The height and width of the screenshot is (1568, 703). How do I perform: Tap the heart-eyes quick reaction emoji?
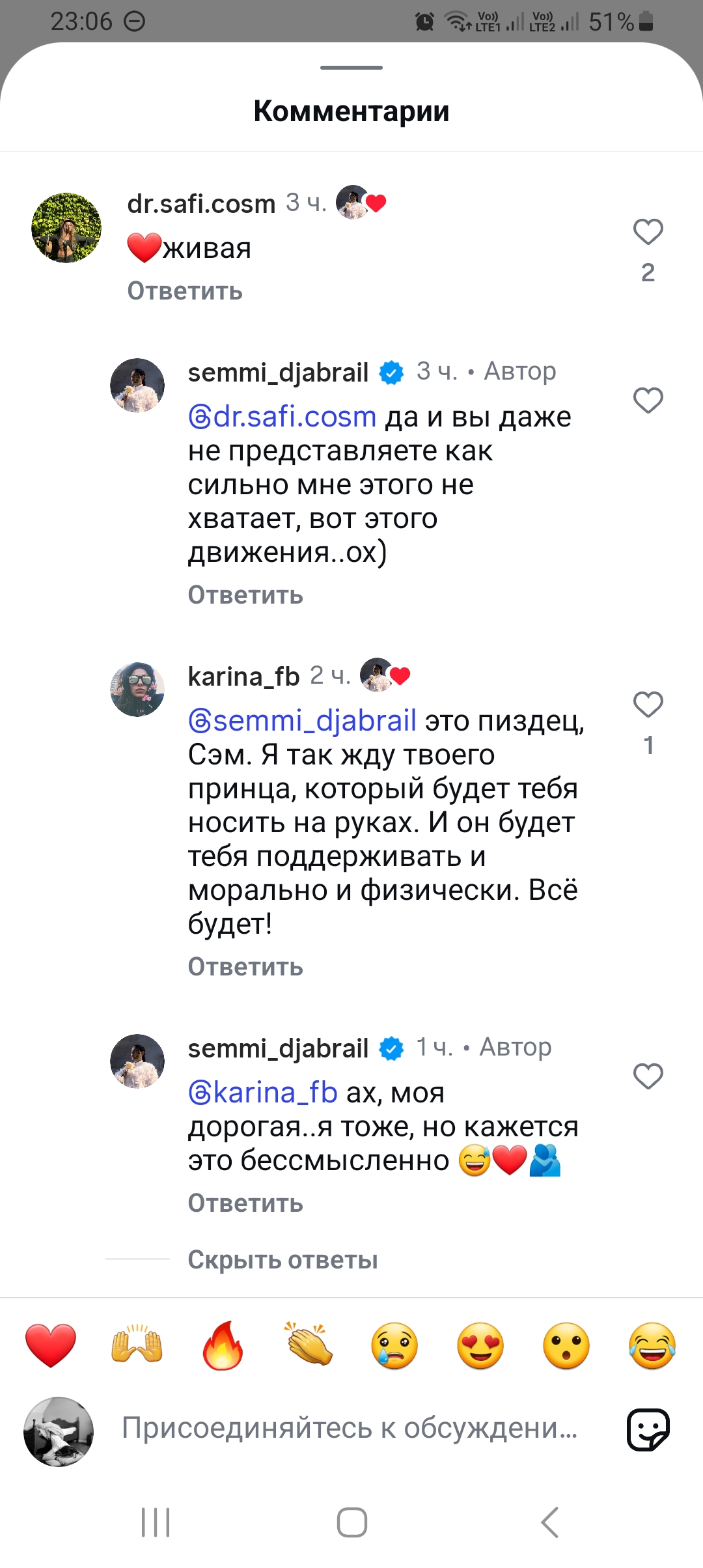pyautogui.click(x=480, y=1345)
